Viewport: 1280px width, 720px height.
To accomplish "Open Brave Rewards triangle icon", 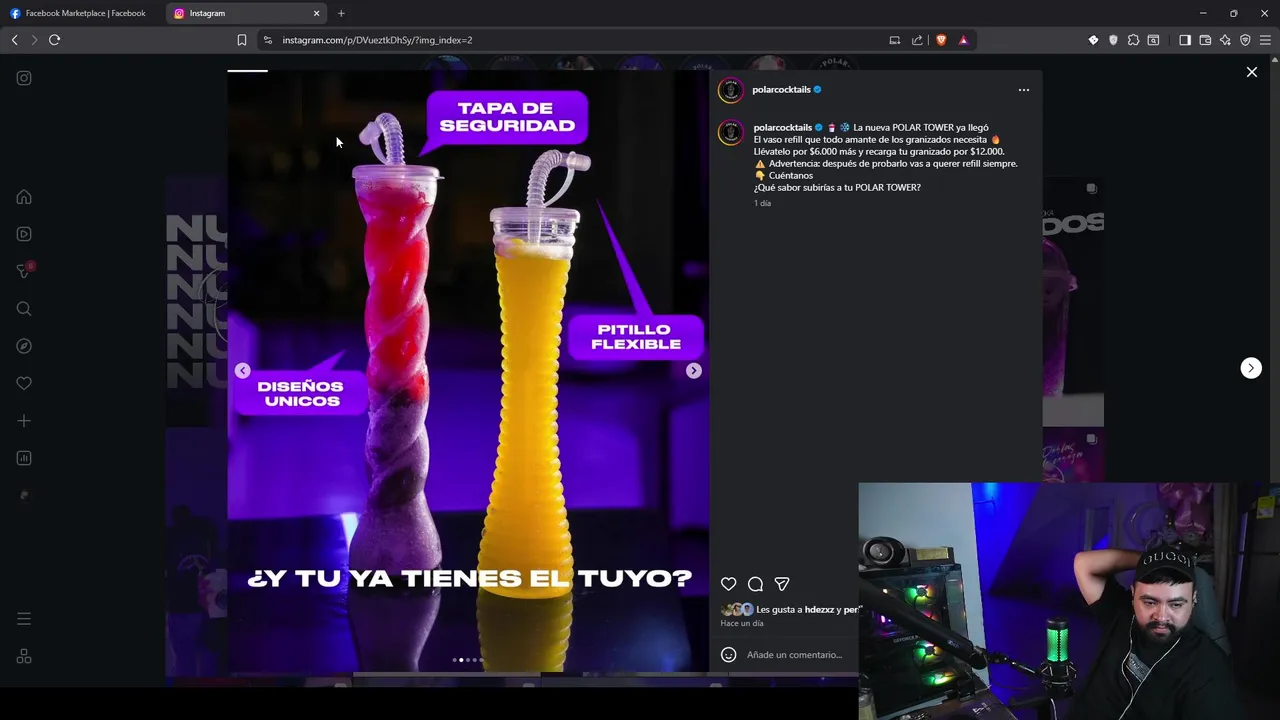I will (963, 40).
